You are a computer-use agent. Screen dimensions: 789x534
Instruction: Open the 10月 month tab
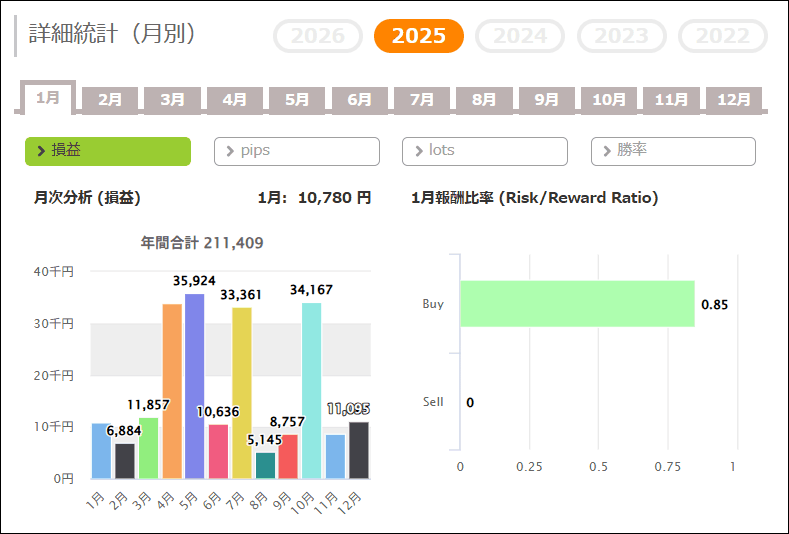pyautogui.click(x=609, y=100)
